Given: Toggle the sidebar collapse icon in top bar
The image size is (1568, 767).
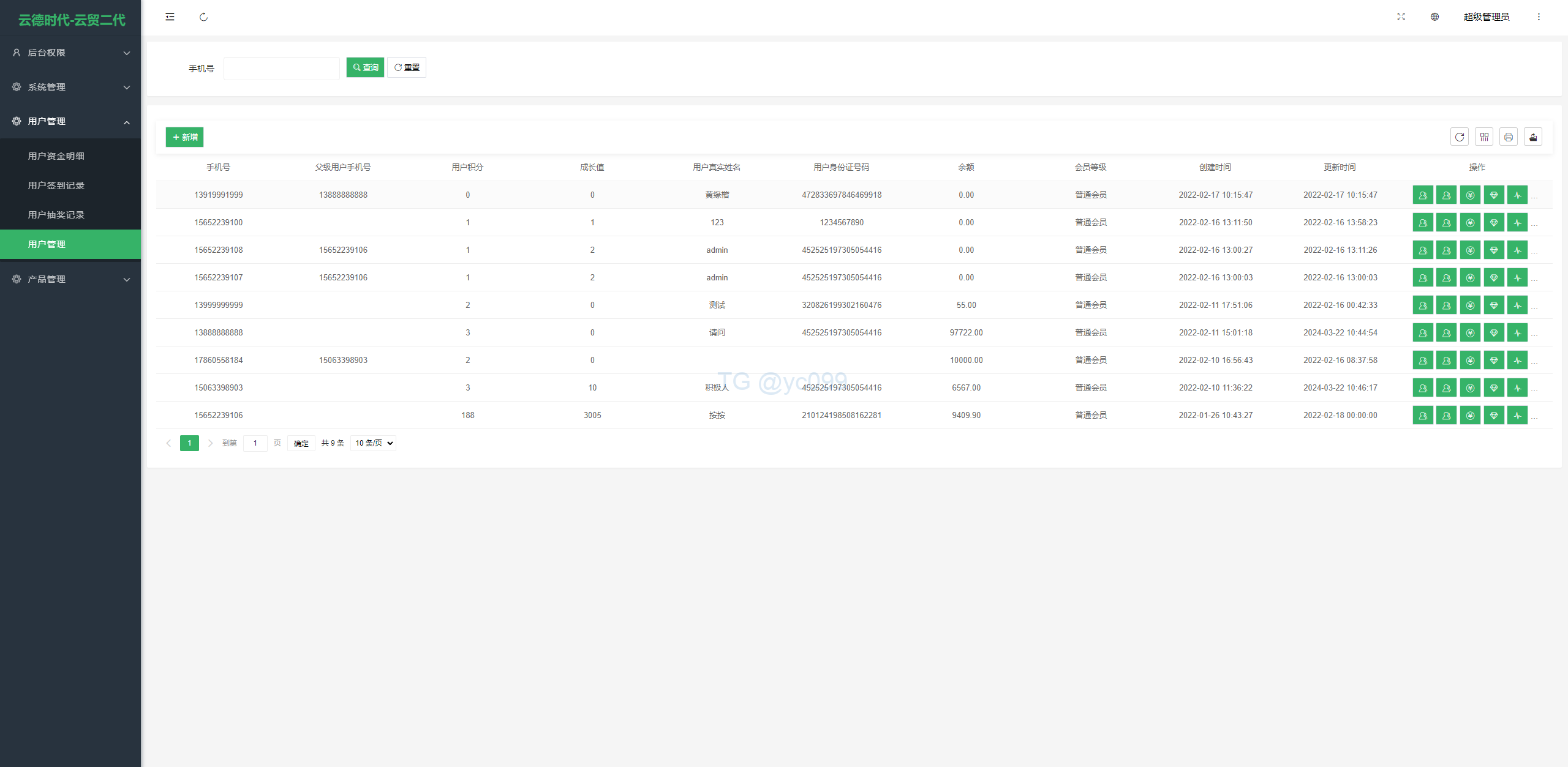Looking at the screenshot, I should point(170,17).
